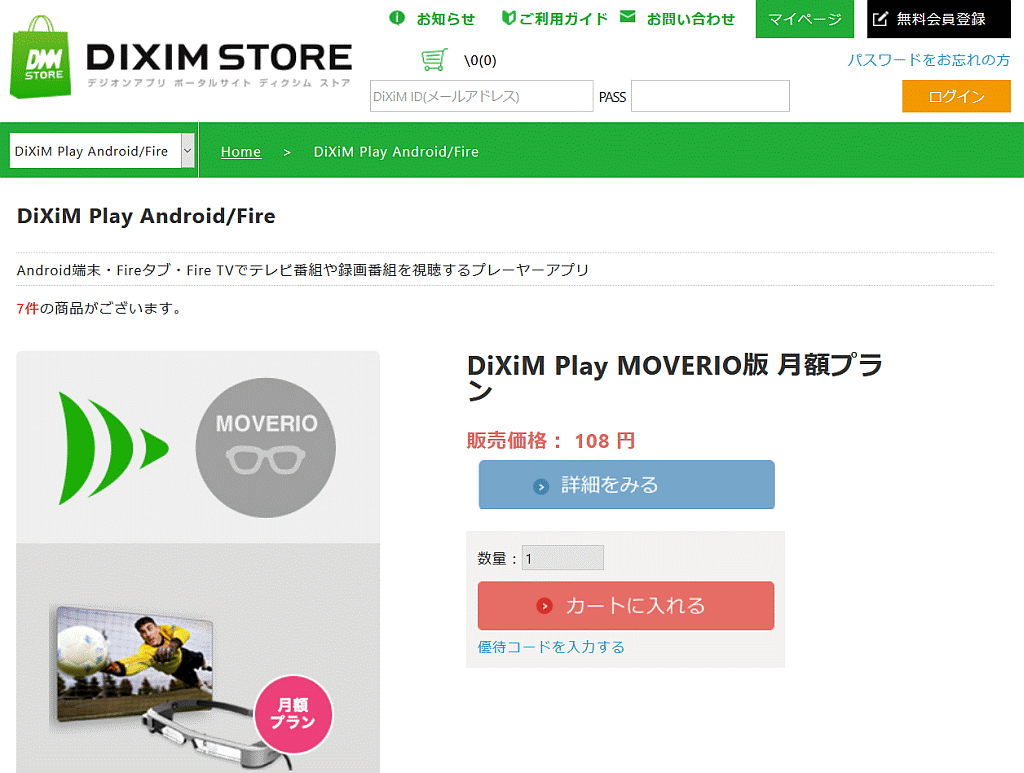Click the 無料会員登録 pencil edit icon
Viewport: 1024px width, 773px height.
(880, 19)
